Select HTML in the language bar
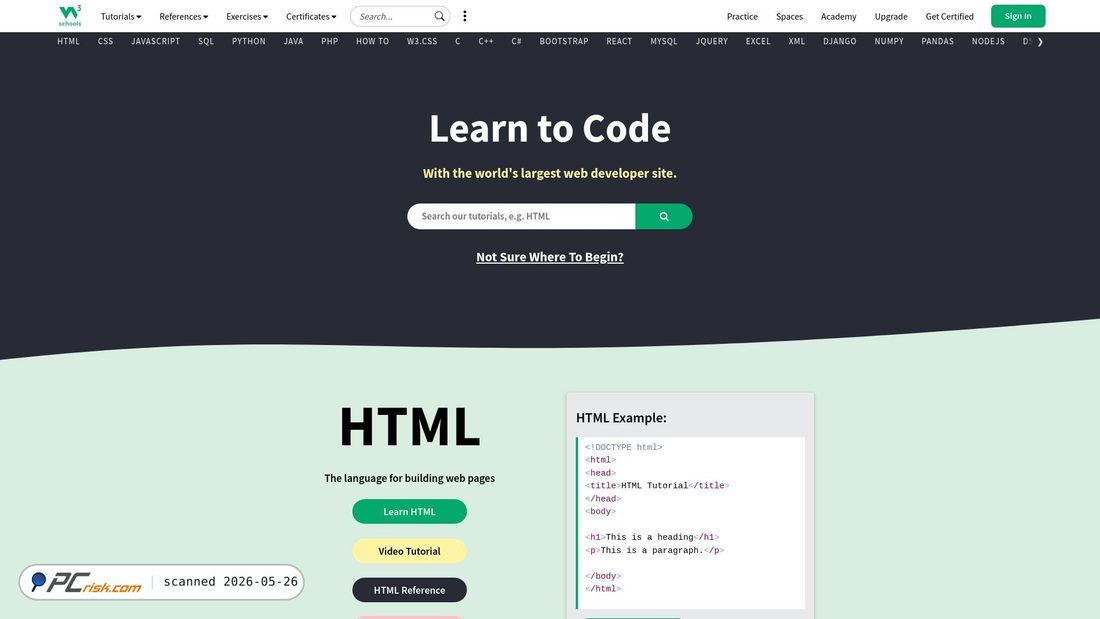The width and height of the screenshot is (1100, 619). 69,41
